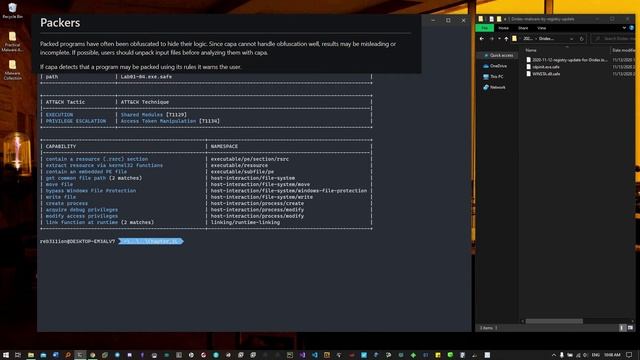Click 'create process' capability row

coord(67,203)
